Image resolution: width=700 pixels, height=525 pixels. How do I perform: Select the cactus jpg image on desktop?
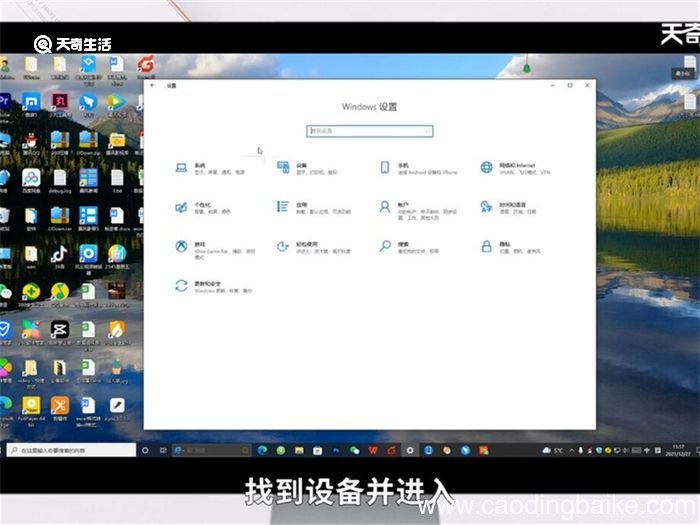point(117,371)
